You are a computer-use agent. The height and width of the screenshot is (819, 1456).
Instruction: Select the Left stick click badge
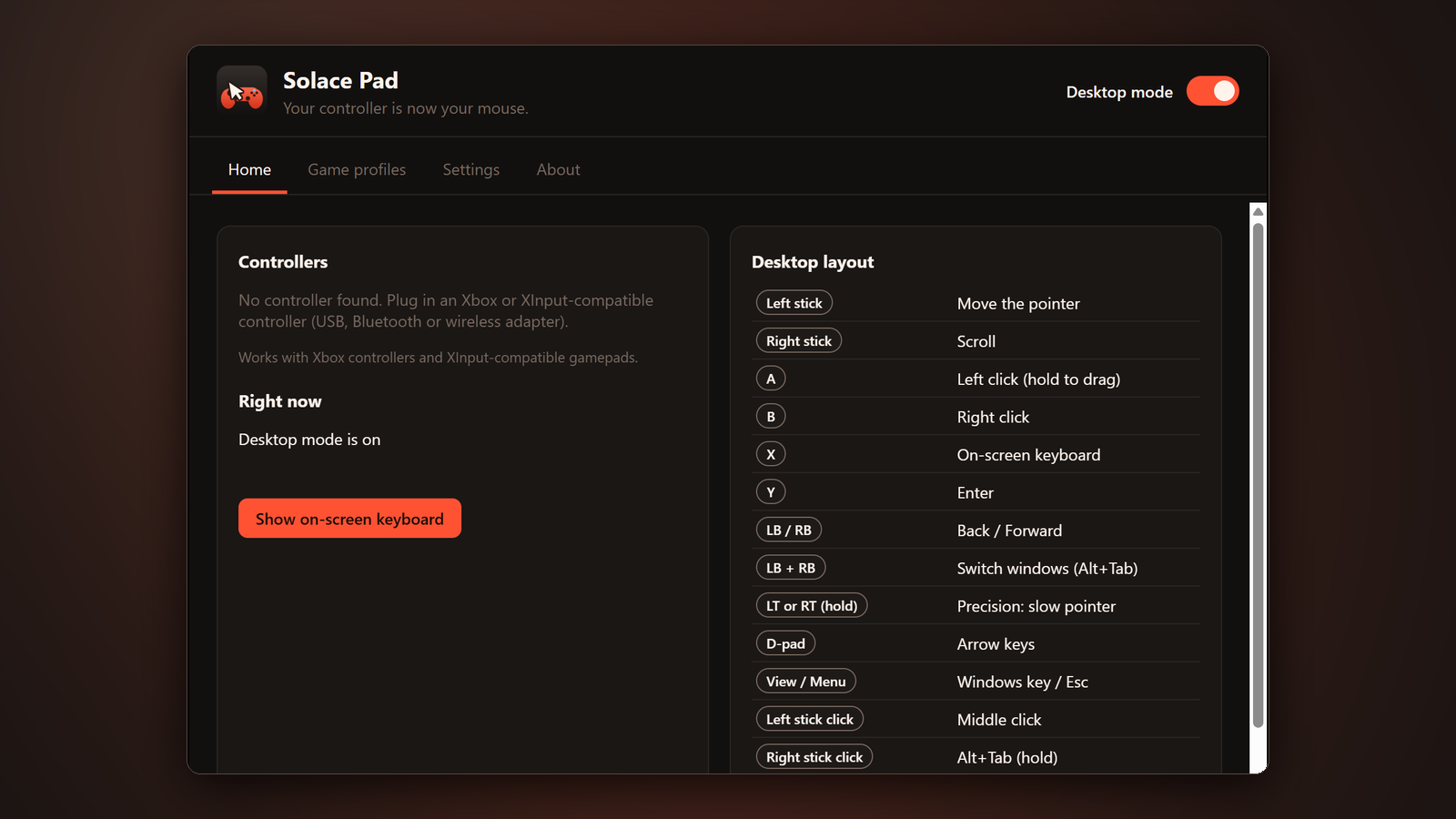[x=810, y=719]
